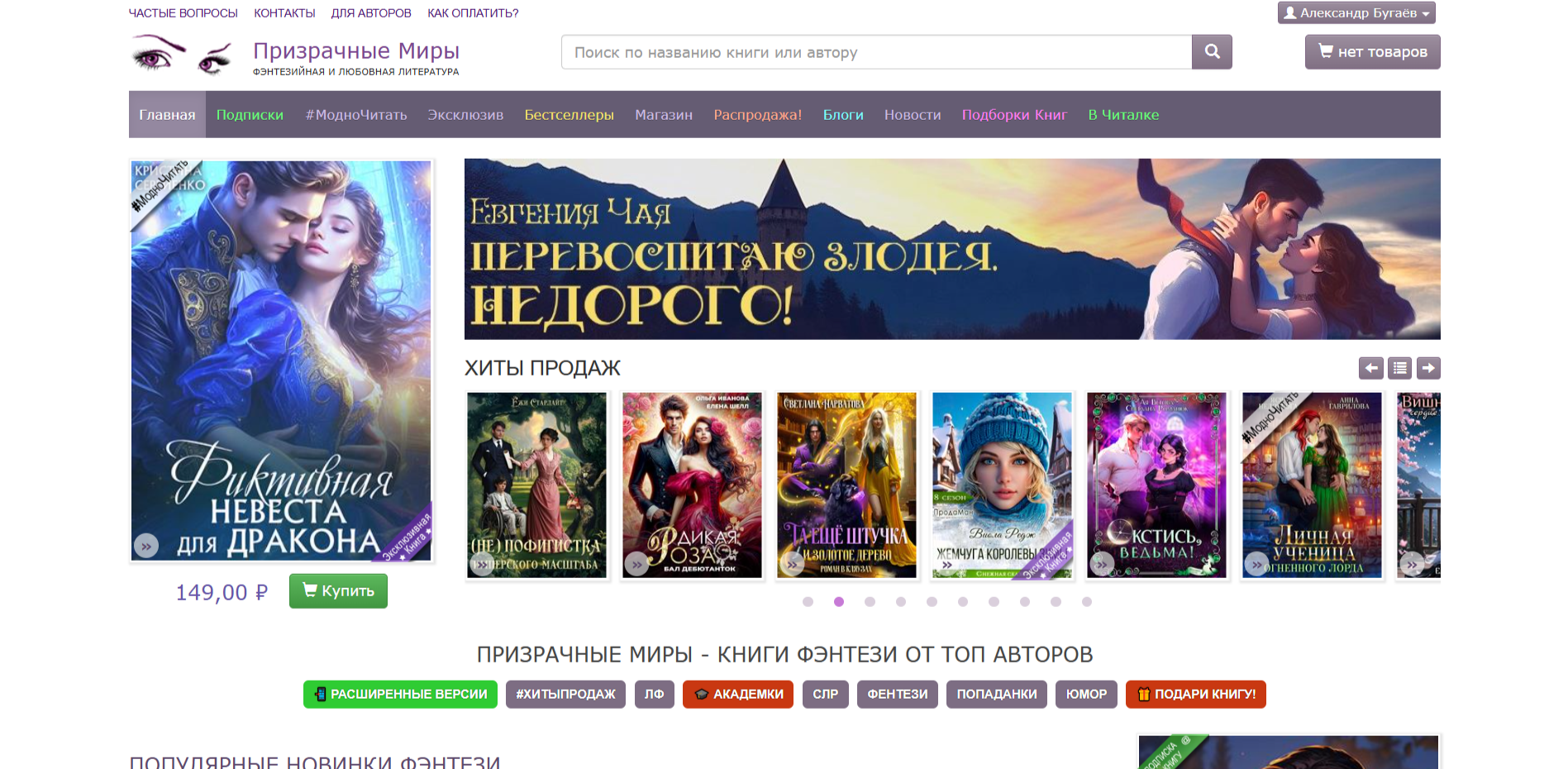Image resolution: width=1568 pixels, height=769 pixels.
Task: Click quick-view arrow on Дикая роза cover
Action: [636, 564]
